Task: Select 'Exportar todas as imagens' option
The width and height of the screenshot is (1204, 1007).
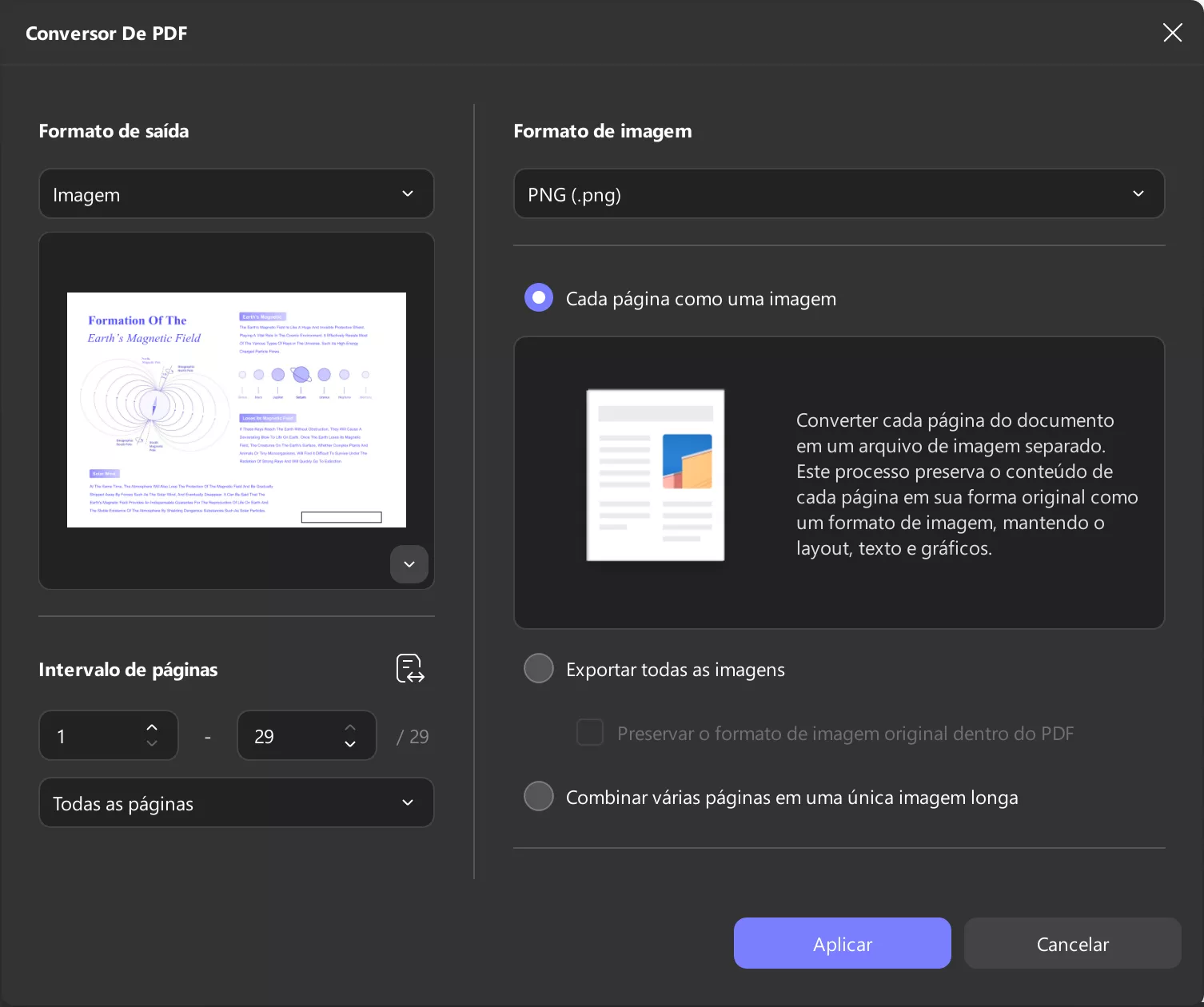Action: 538,668
